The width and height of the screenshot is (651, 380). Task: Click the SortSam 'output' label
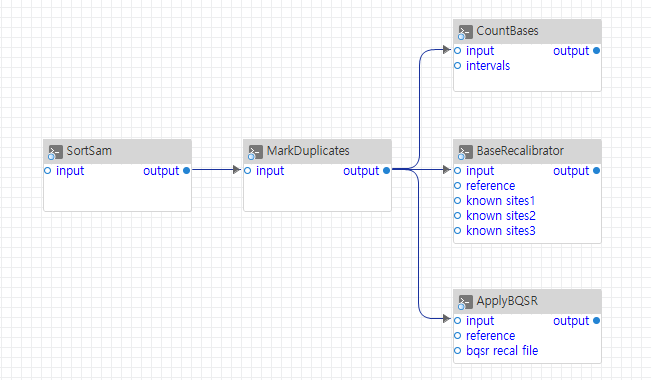click(x=161, y=171)
